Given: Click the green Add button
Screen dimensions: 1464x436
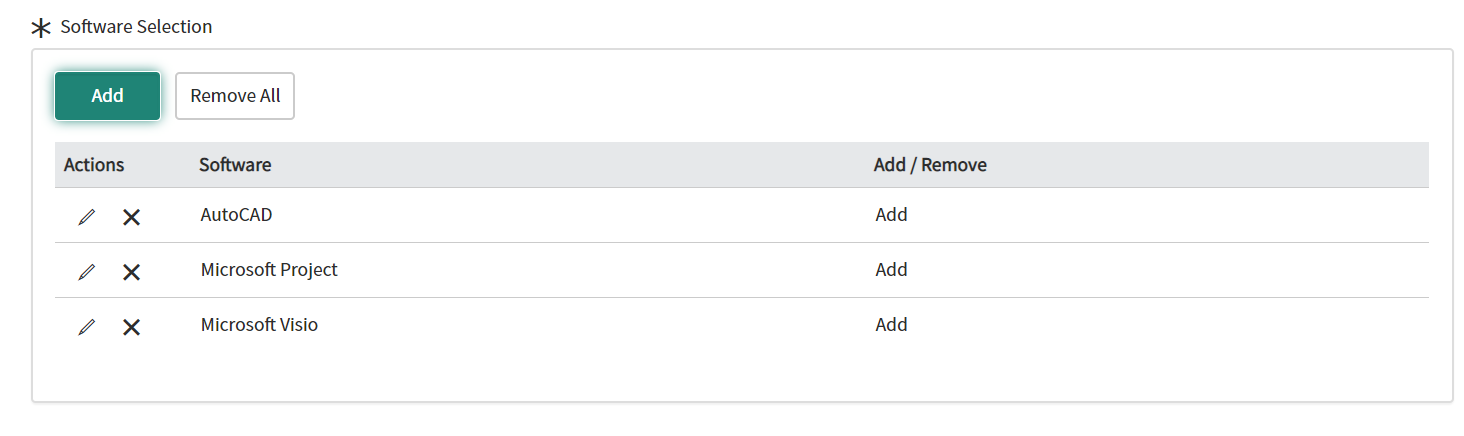Looking at the screenshot, I should pyautogui.click(x=107, y=96).
